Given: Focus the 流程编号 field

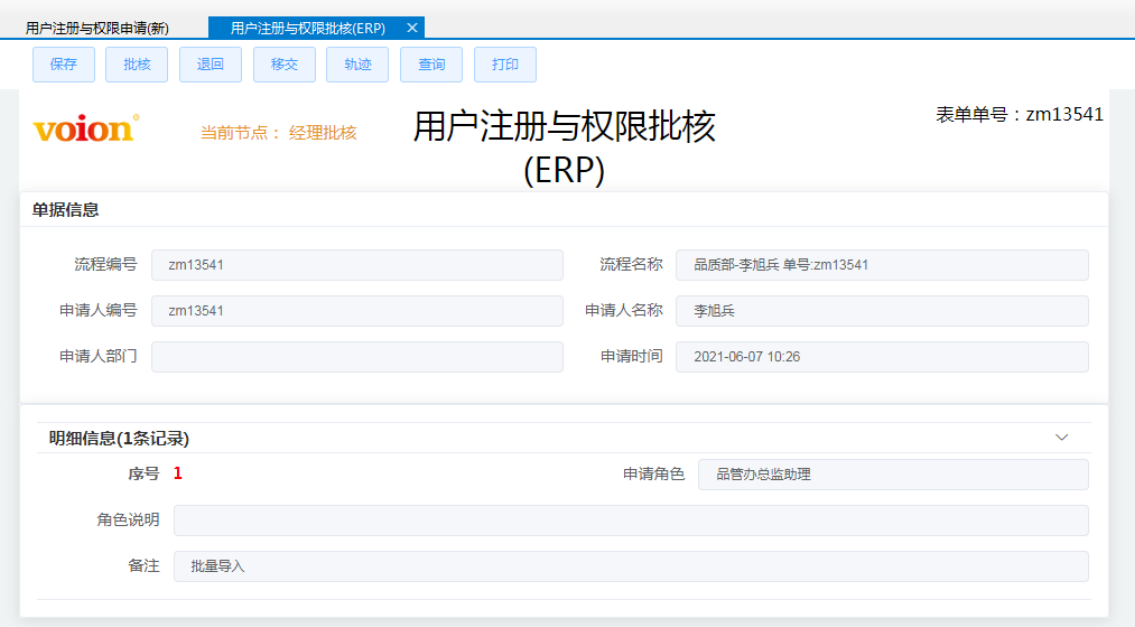Looking at the screenshot, I should click(357, 265).
